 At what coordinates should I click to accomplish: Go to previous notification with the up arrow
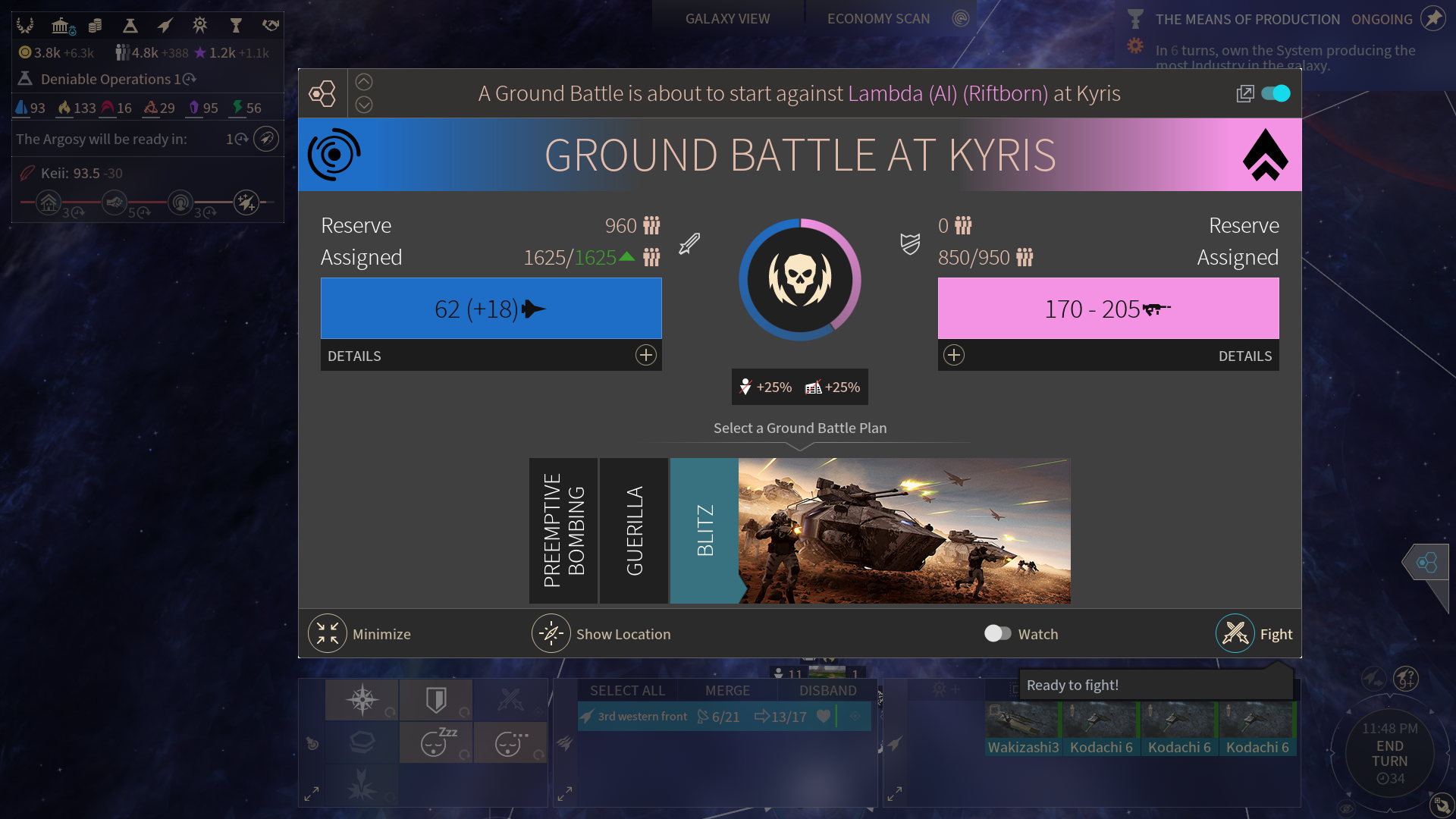[364, 82]
